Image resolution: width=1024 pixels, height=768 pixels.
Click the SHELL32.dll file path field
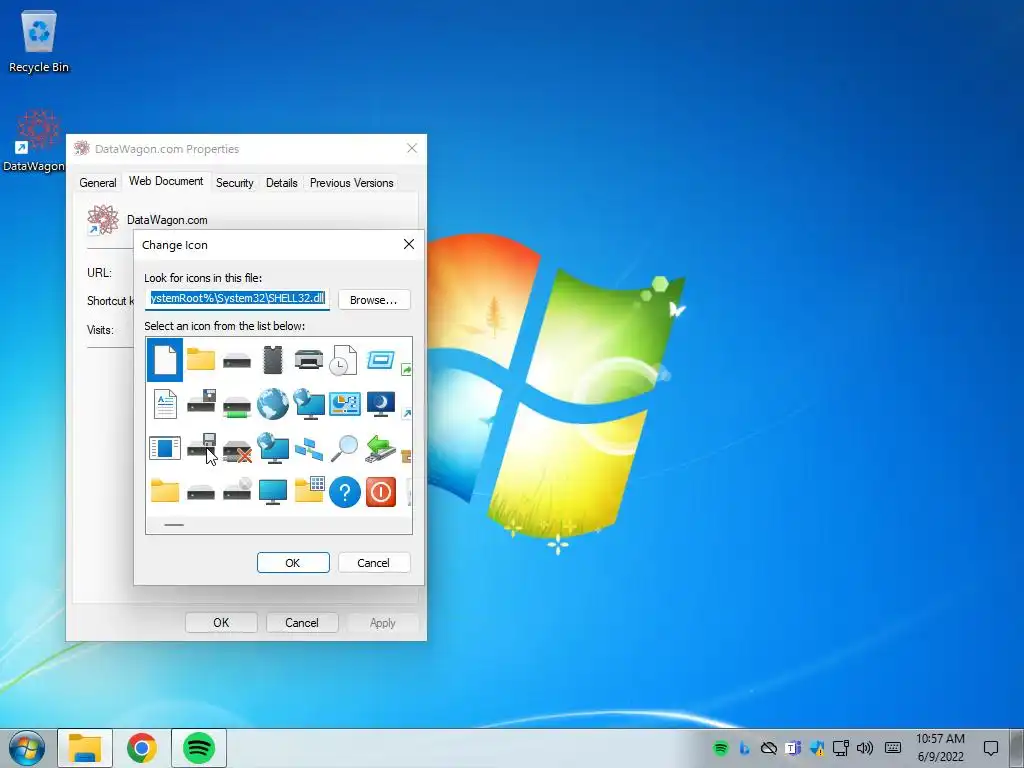click(x=237, y=299)
